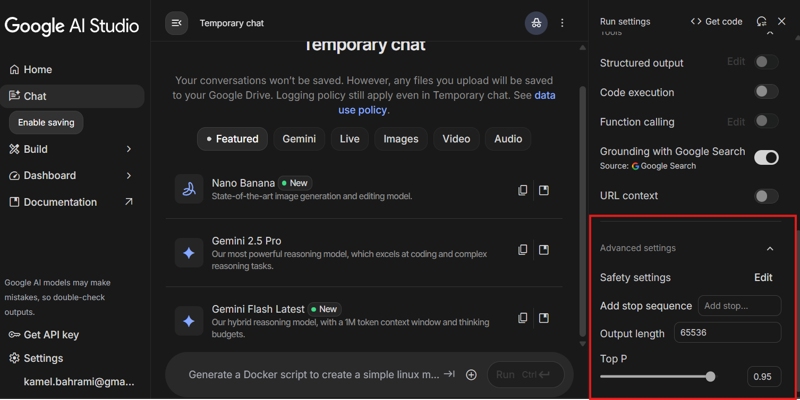Image resolution: width=800 pixels, height=400 pixels.
Task: Click the Documentation book icon
Action: click(14, 202)
